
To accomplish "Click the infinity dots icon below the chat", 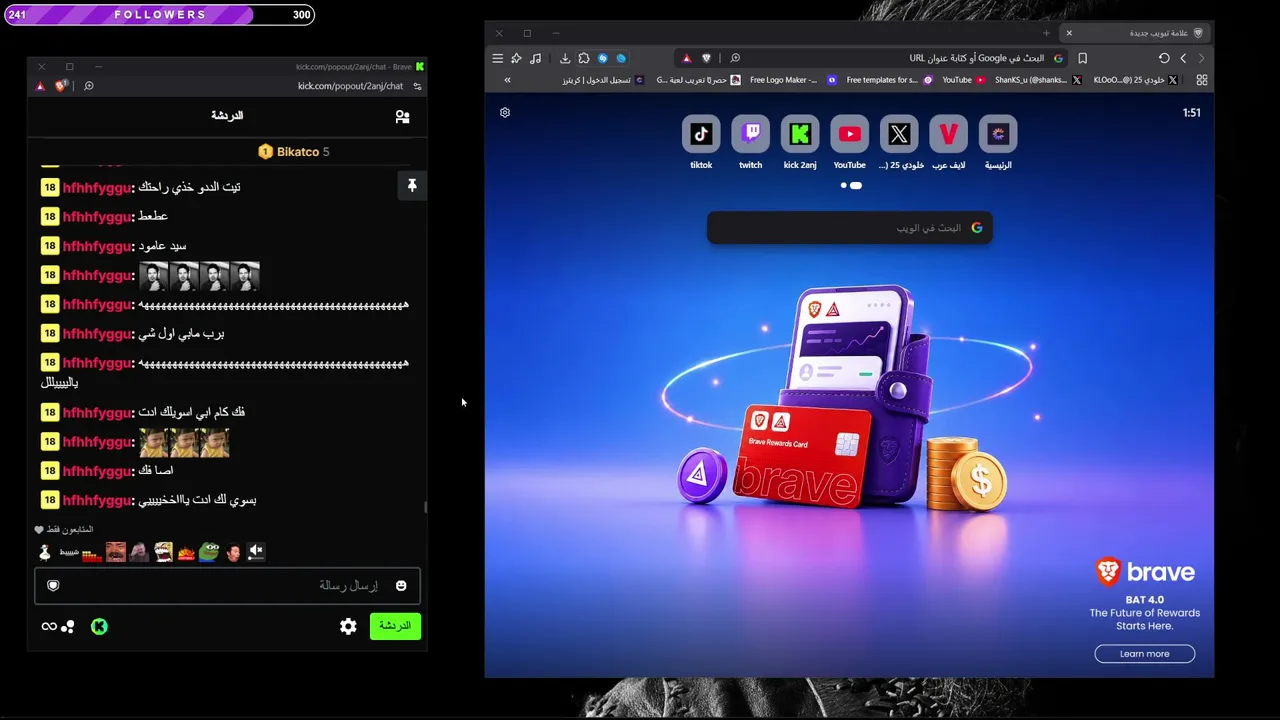I will click(58, 626).
